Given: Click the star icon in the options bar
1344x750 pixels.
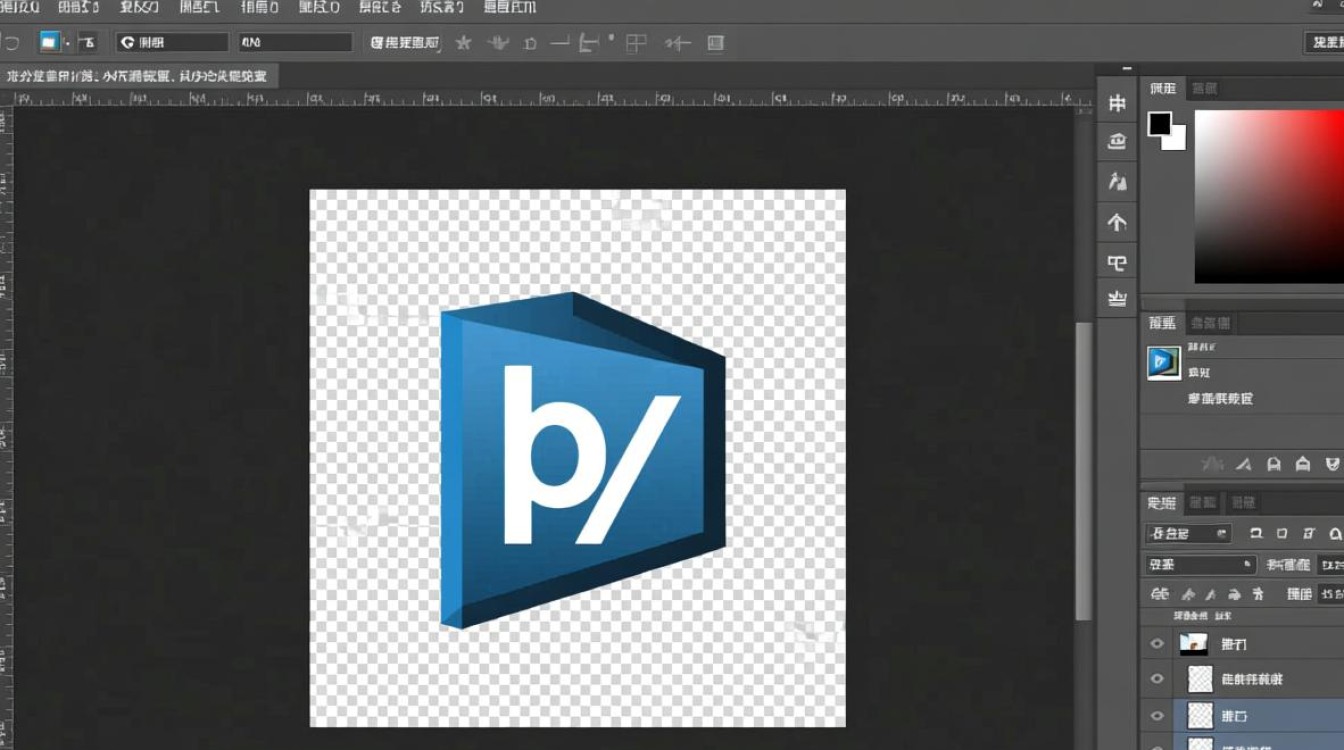Looking at the screenshot, I should tap(463, 43).
